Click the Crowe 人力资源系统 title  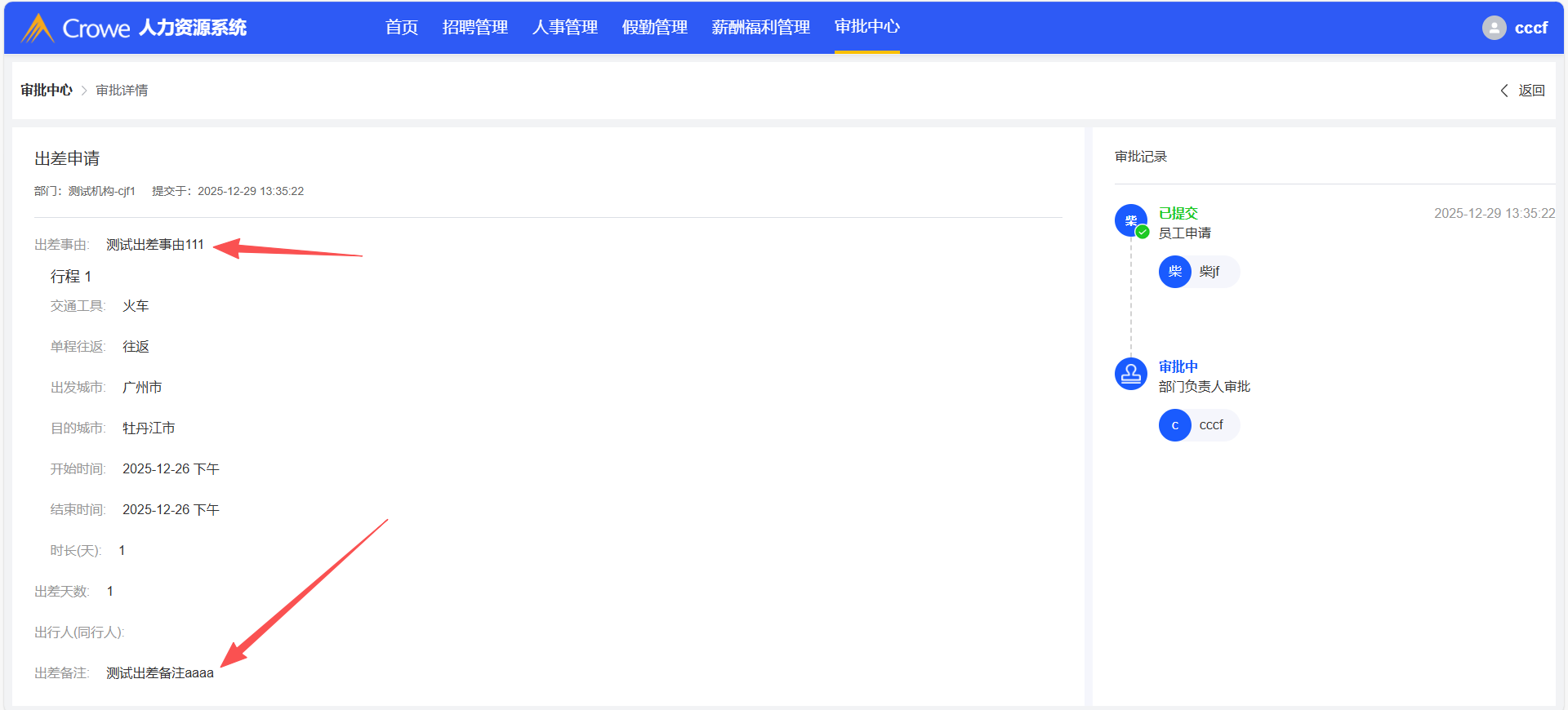(x=154, y=28)
